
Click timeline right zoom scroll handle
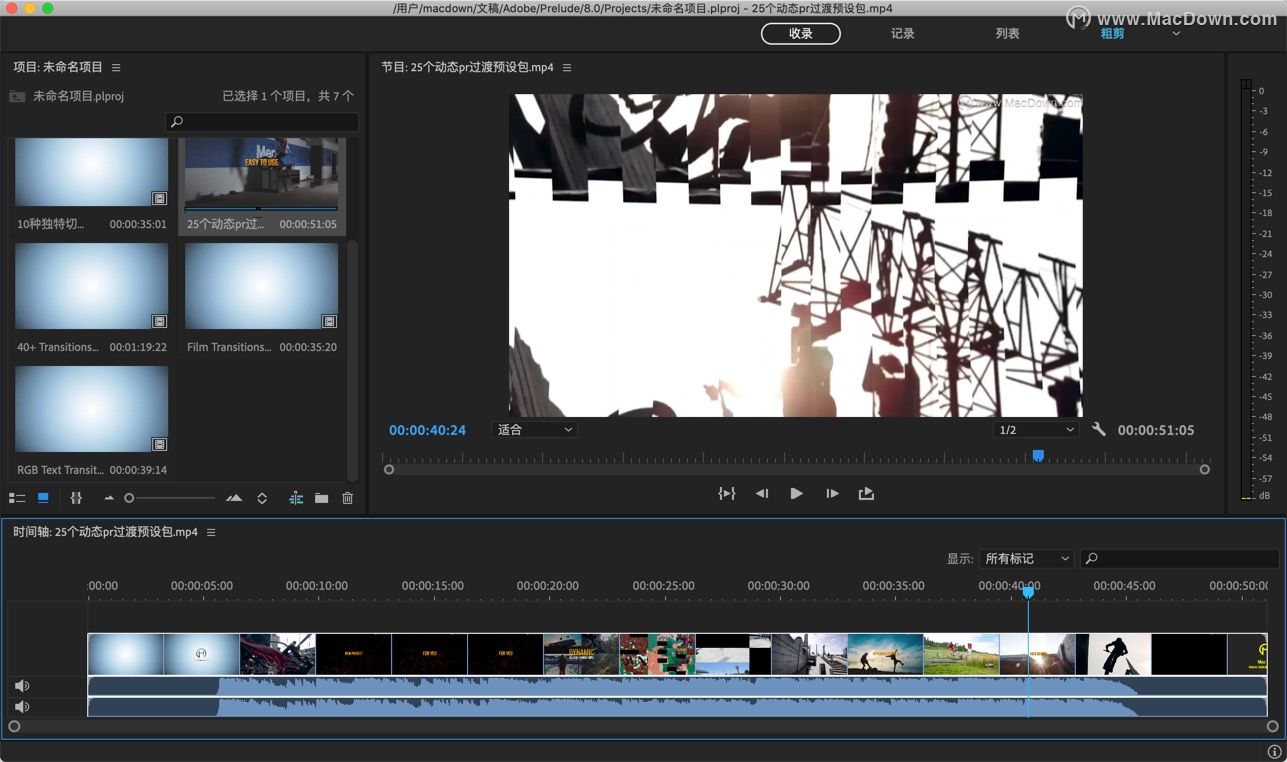click(x=1273, y=727)
